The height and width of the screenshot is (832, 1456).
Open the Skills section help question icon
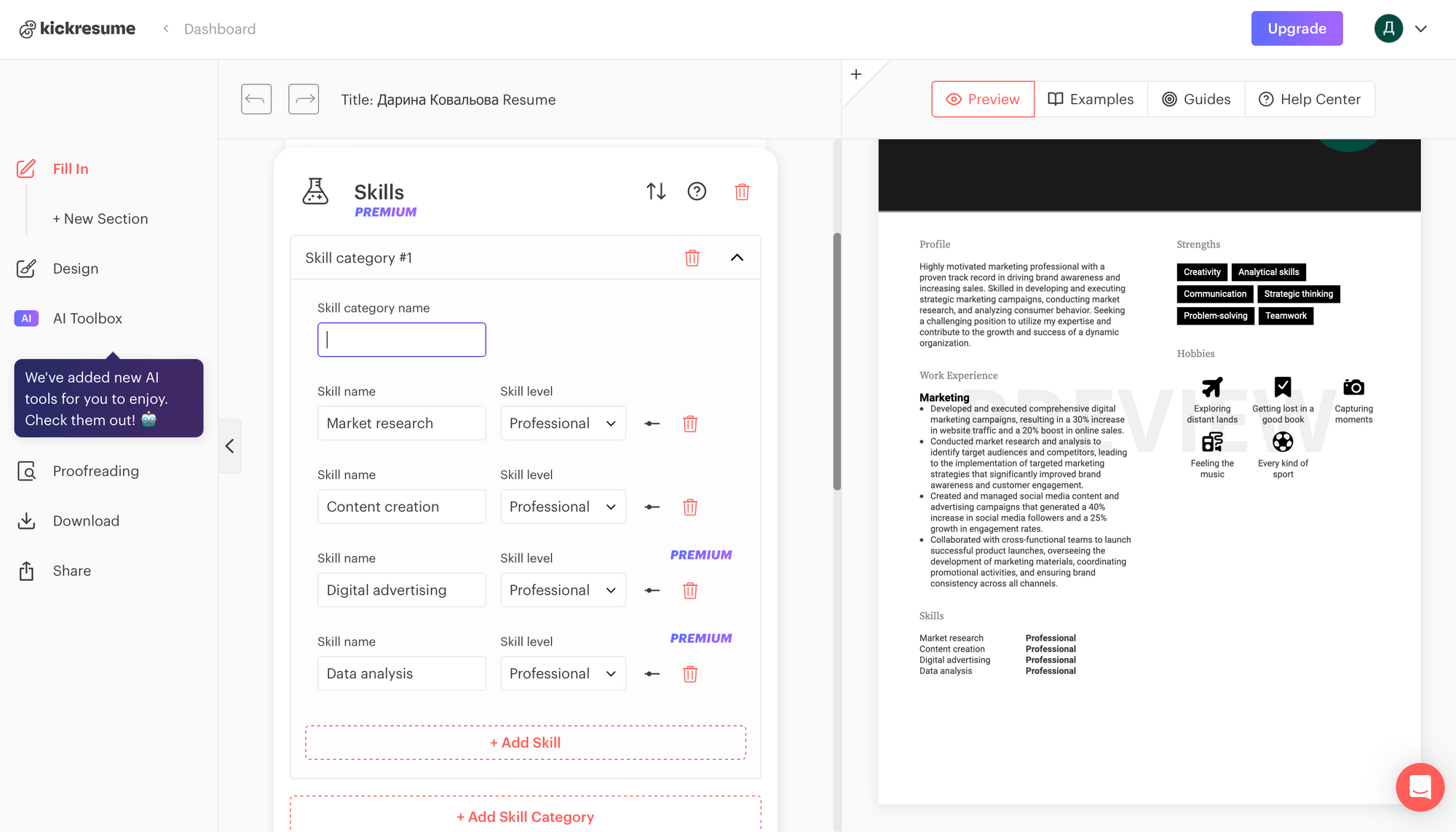697,191
